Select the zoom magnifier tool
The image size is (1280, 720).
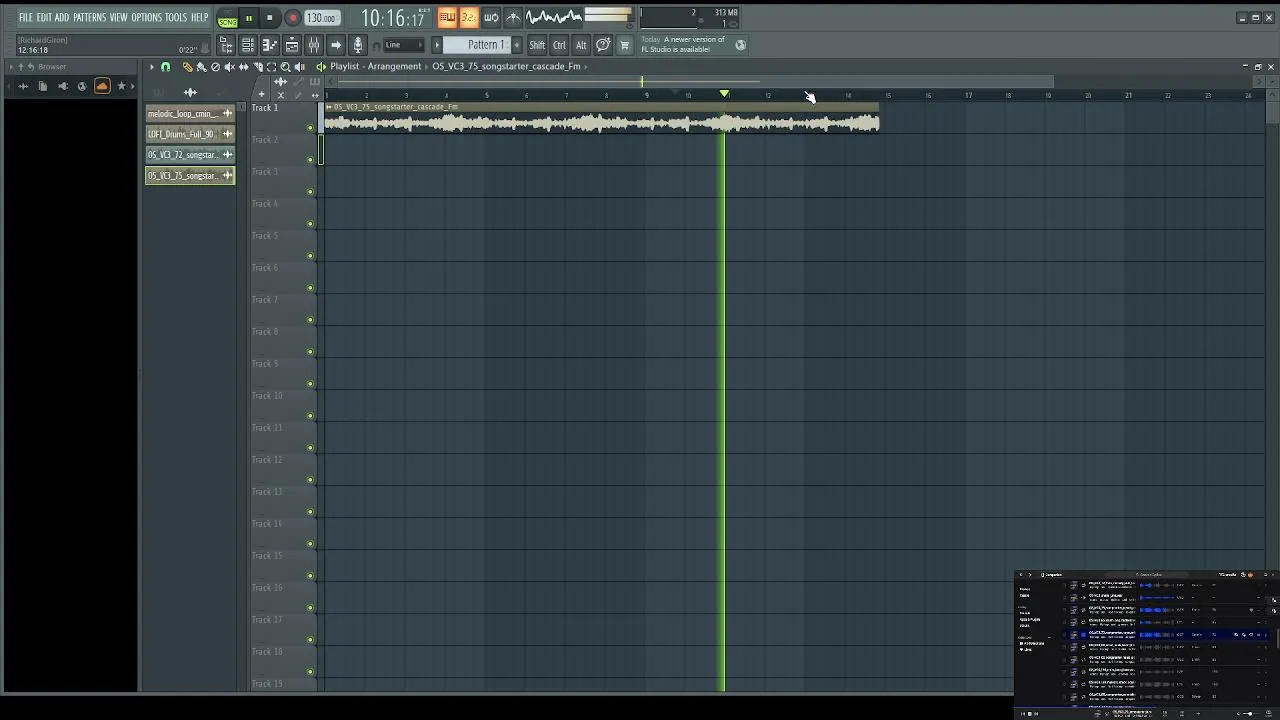click(x=285, y=67)
